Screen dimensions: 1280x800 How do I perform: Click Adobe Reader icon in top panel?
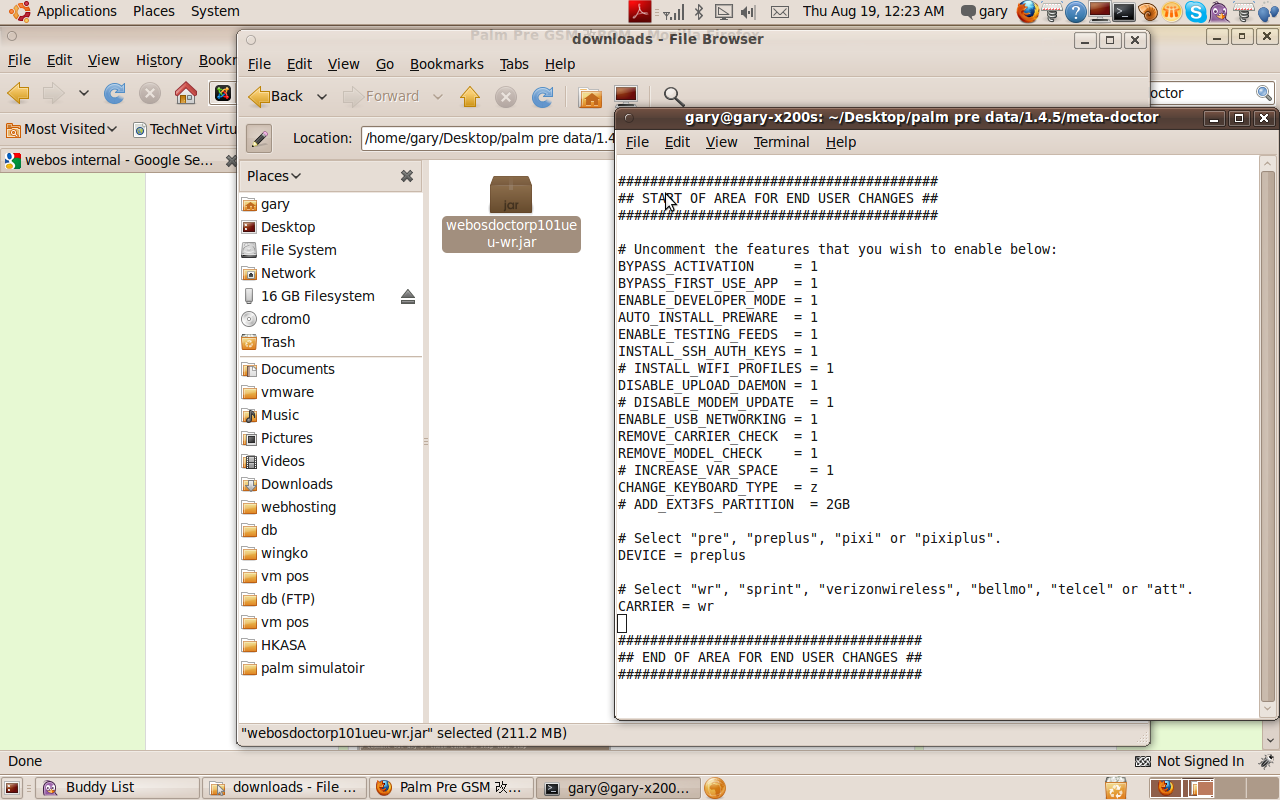coord(640,11)
